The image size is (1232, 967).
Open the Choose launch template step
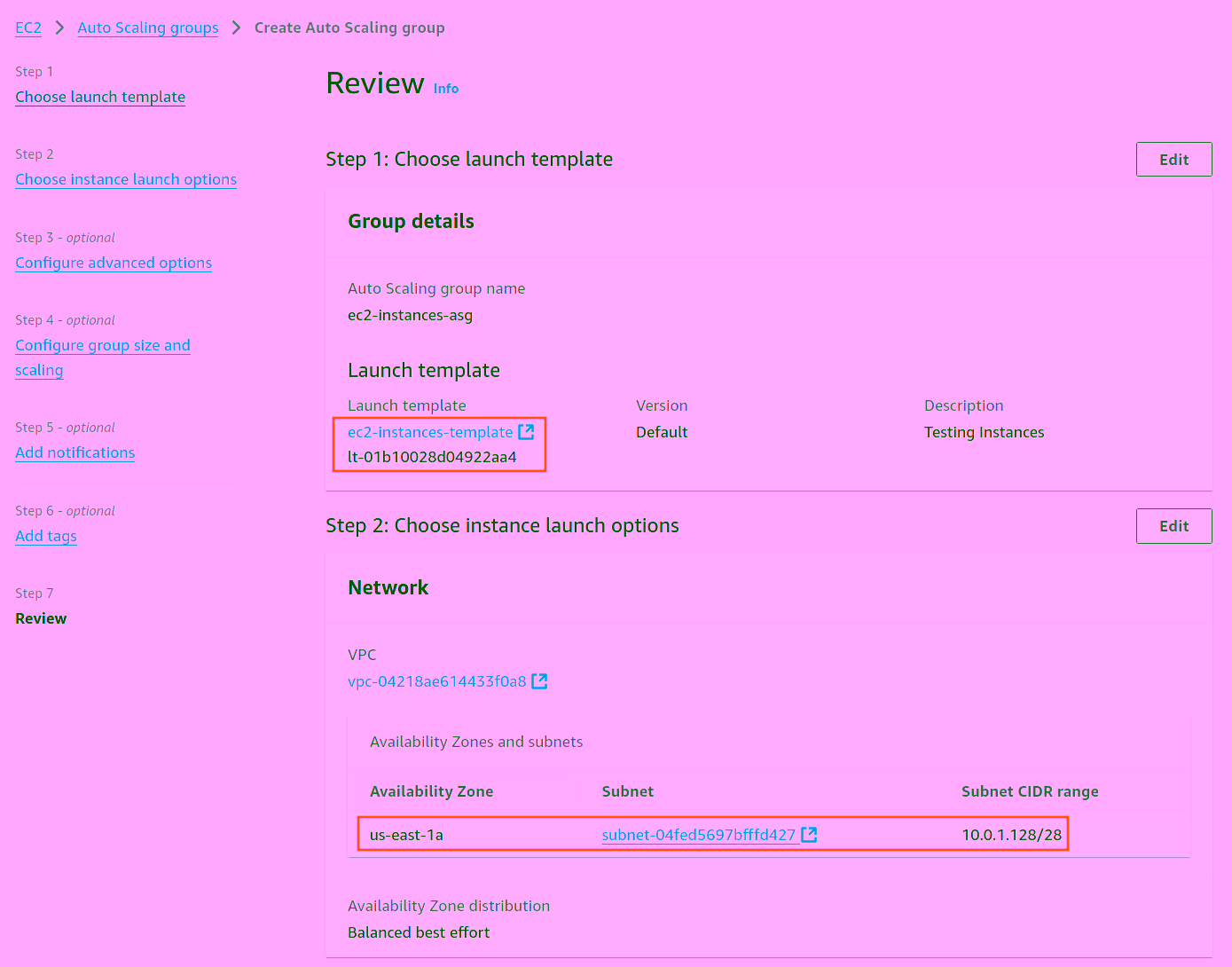(99, 97)
